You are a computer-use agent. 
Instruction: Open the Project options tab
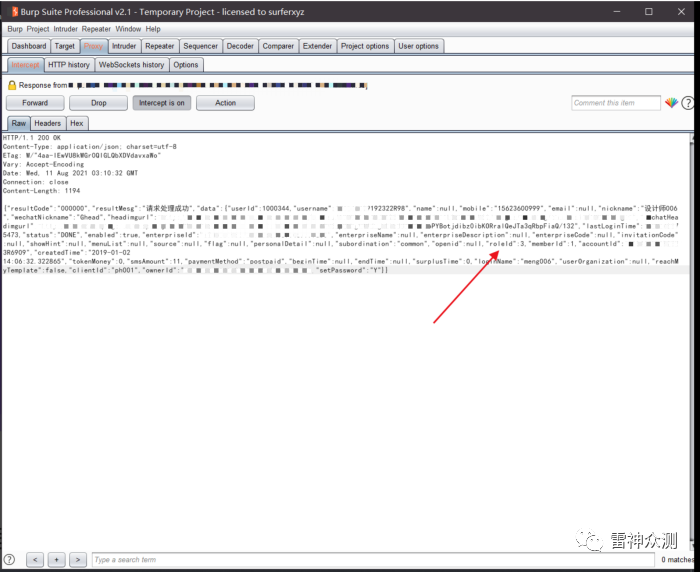click(365, 46)
